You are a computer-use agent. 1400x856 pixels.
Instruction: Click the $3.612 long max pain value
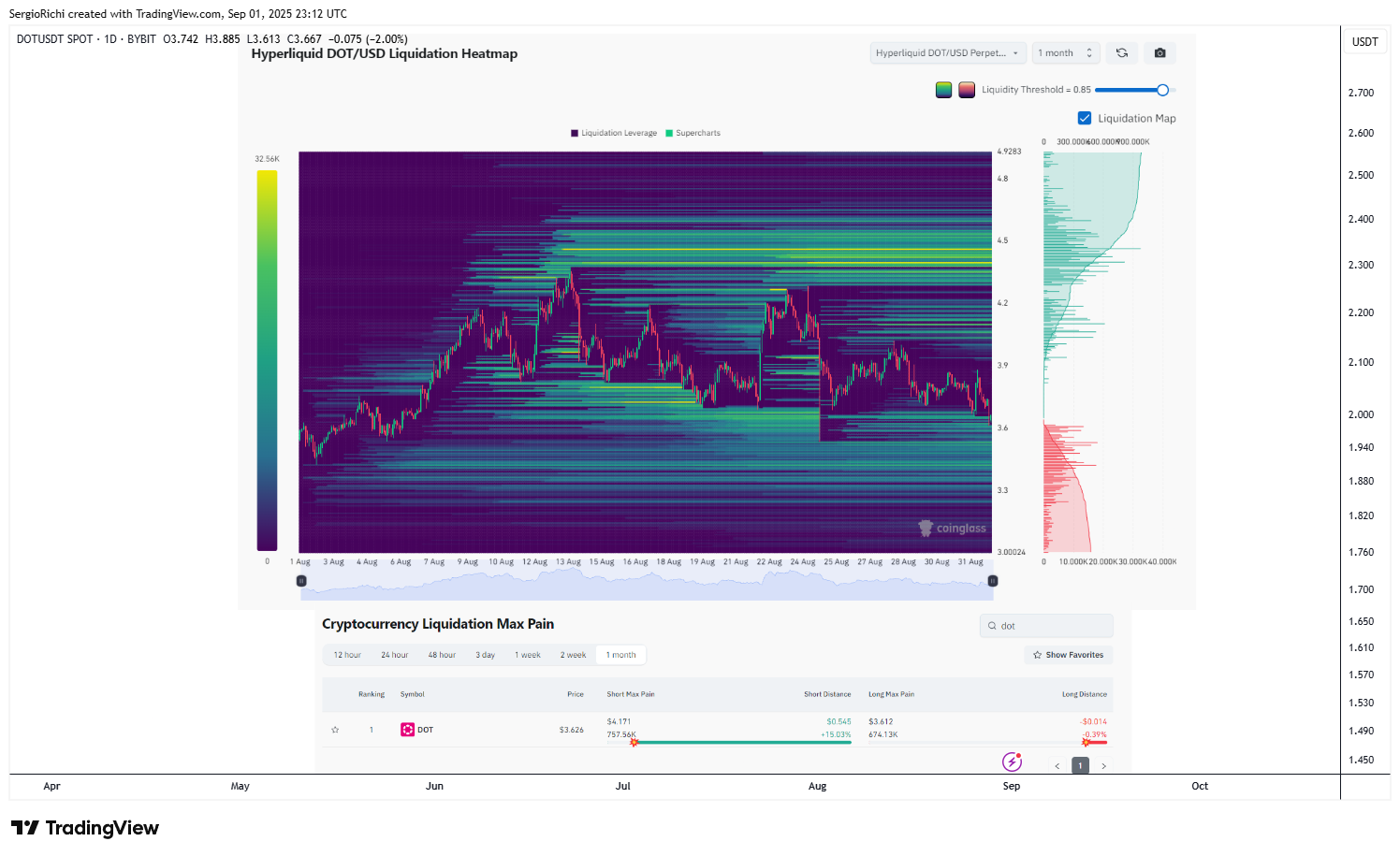881,721
